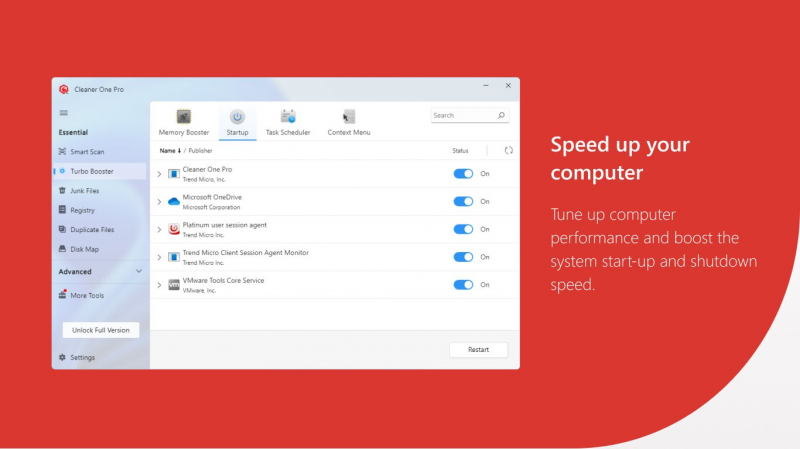Close the Cleaner One Pro window
The width and height of the screenshot is (800, 449).
508,86
